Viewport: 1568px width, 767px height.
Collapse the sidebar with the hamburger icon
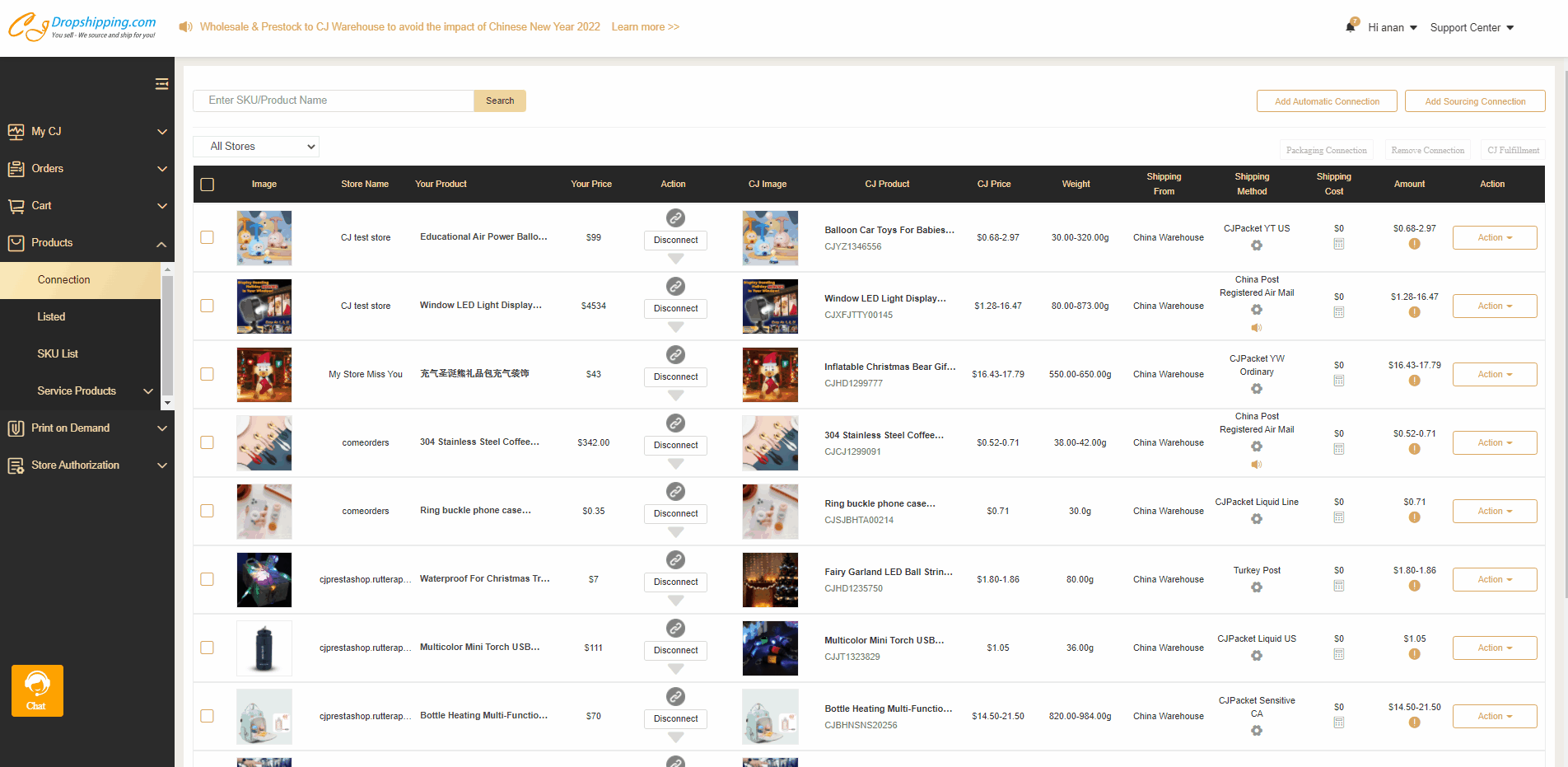[161, 84]
